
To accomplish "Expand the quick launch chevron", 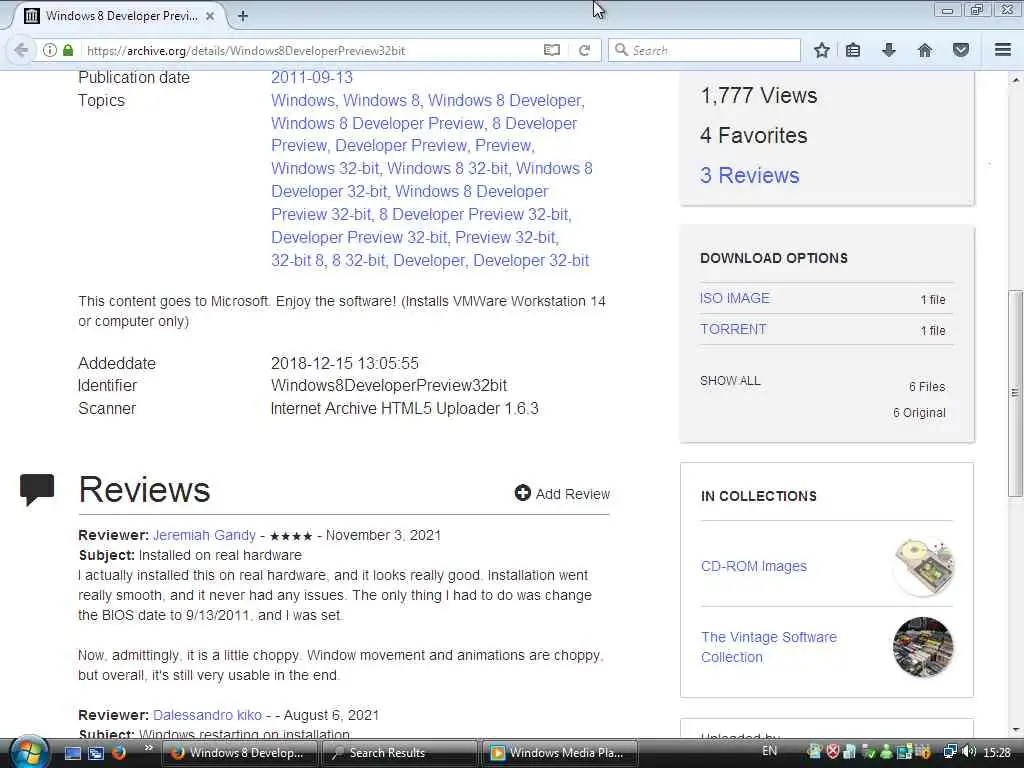I will [x=148, y=748].
